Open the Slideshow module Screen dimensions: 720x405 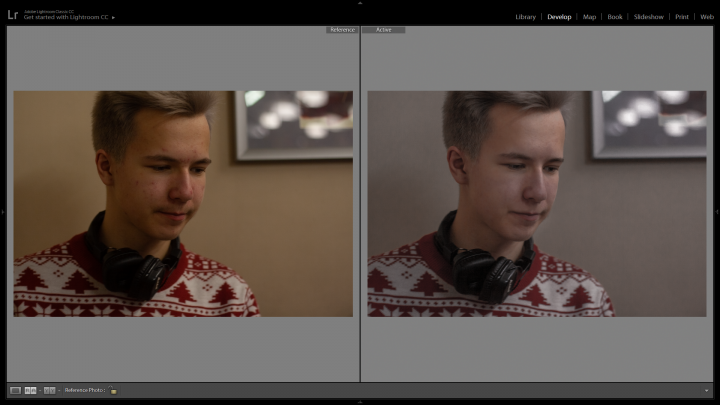coord(648,17)
